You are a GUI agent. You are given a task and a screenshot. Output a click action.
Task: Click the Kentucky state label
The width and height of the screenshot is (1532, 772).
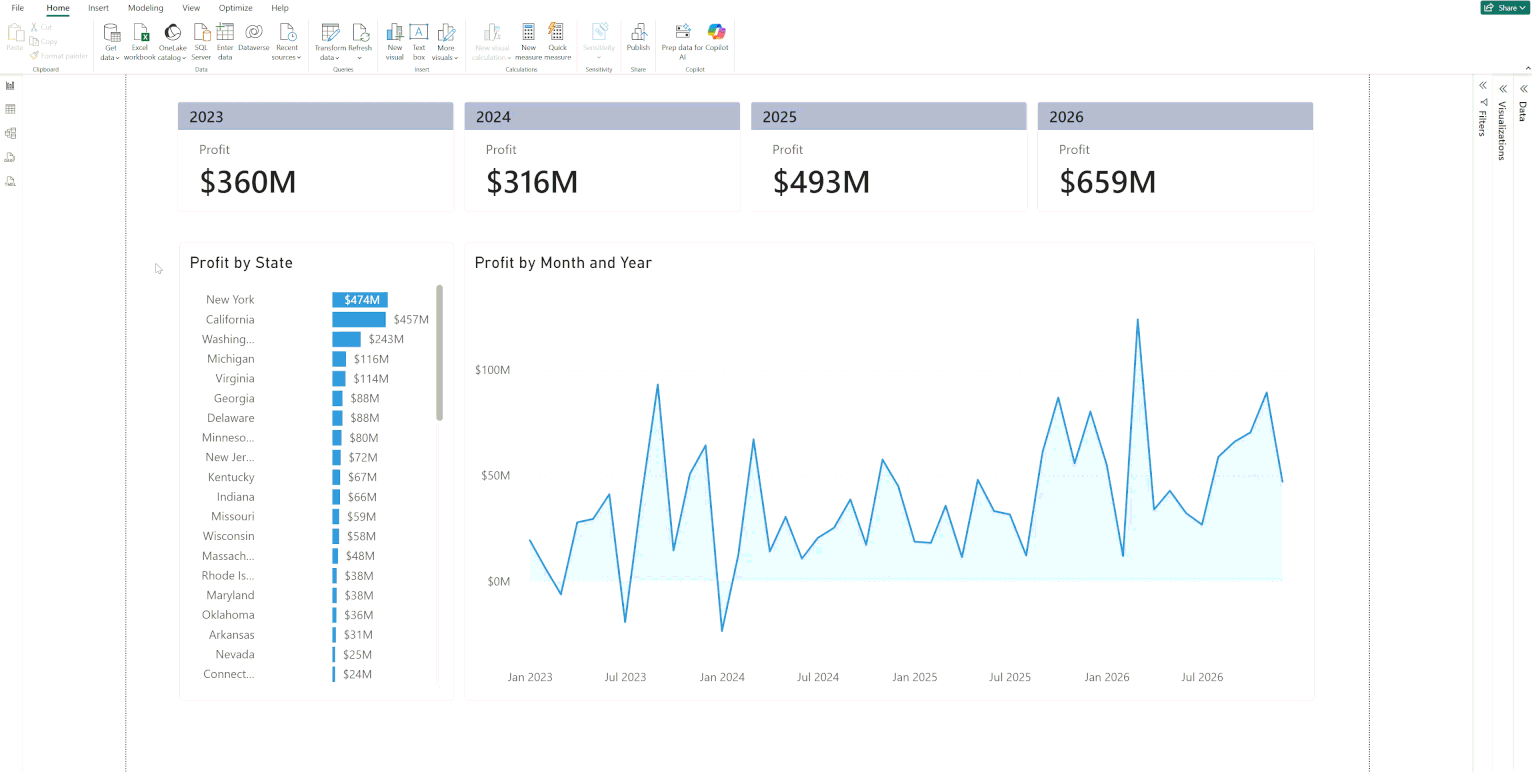click(231, 477)
